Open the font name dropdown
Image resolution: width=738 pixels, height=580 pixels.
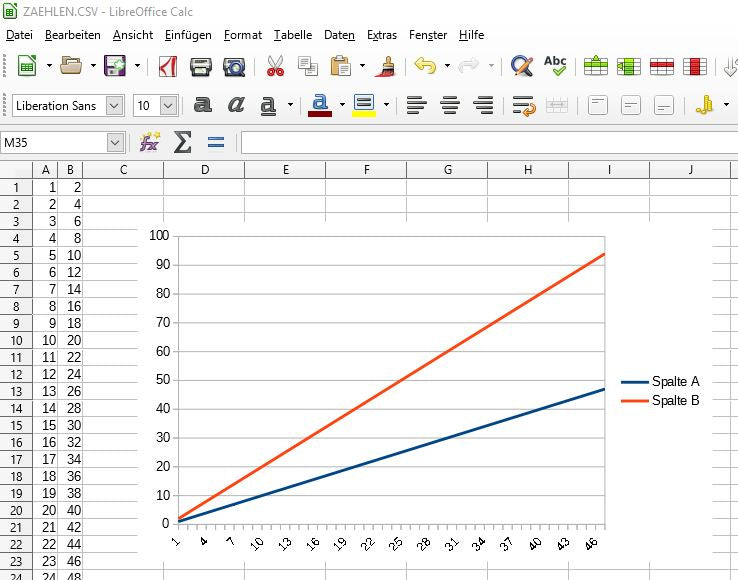pos(114,105)
